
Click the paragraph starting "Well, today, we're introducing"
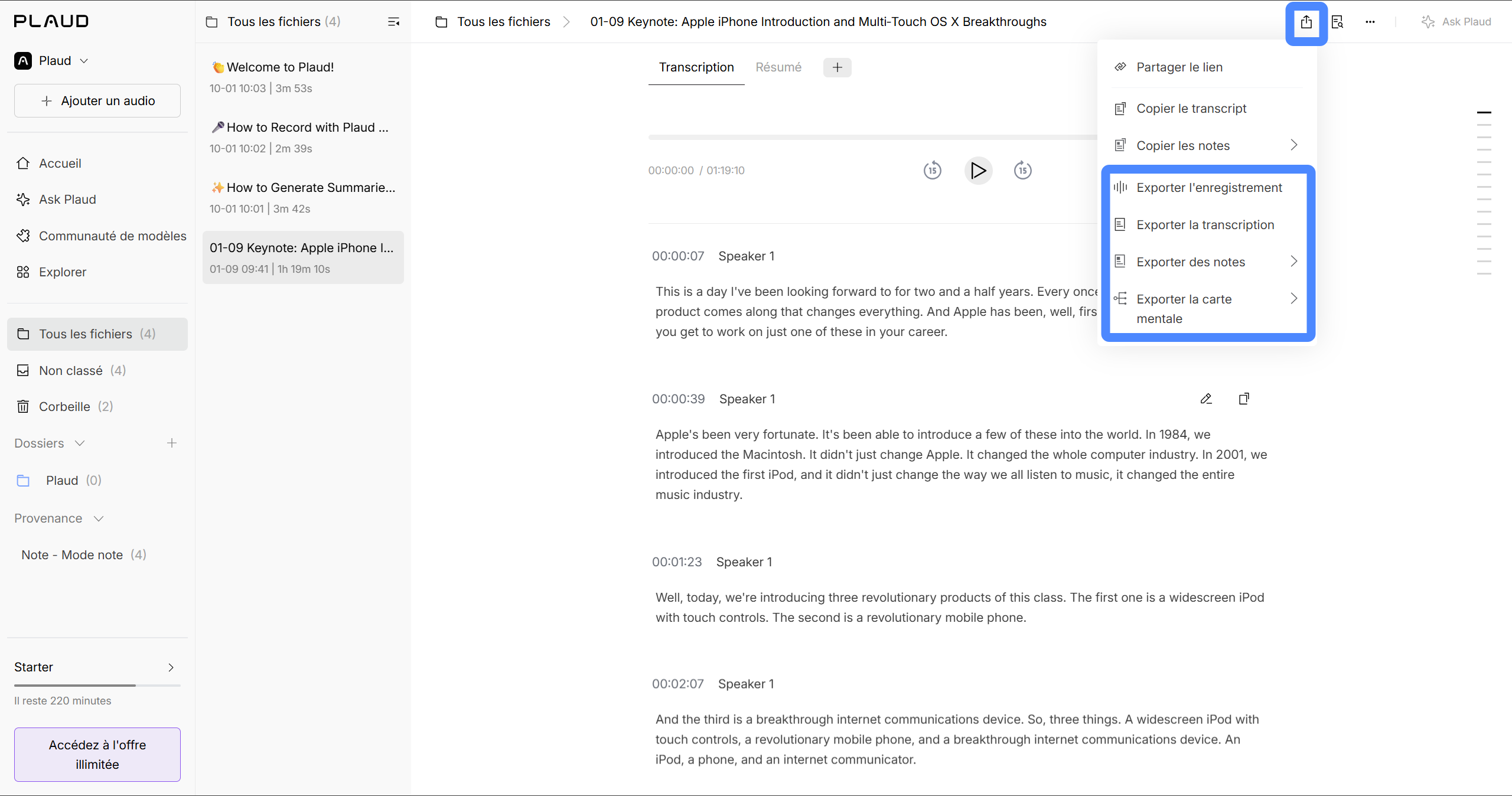(x=960, y=608)
